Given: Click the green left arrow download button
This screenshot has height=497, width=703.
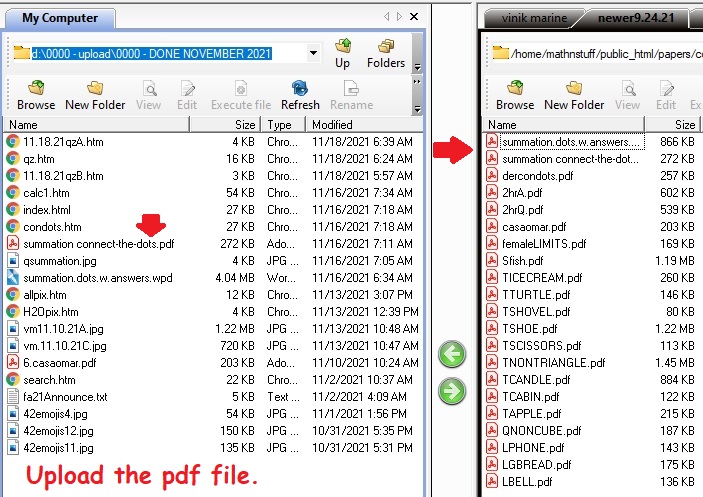Looking at the screenshot, I should pos(453,354).
